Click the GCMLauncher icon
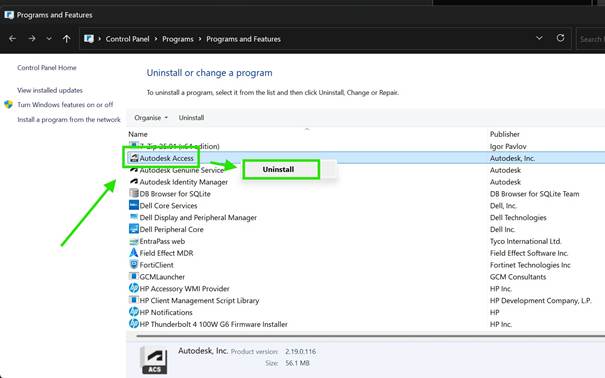The height and width of the screenshot is (378, 605). click(x=134, y=277)
